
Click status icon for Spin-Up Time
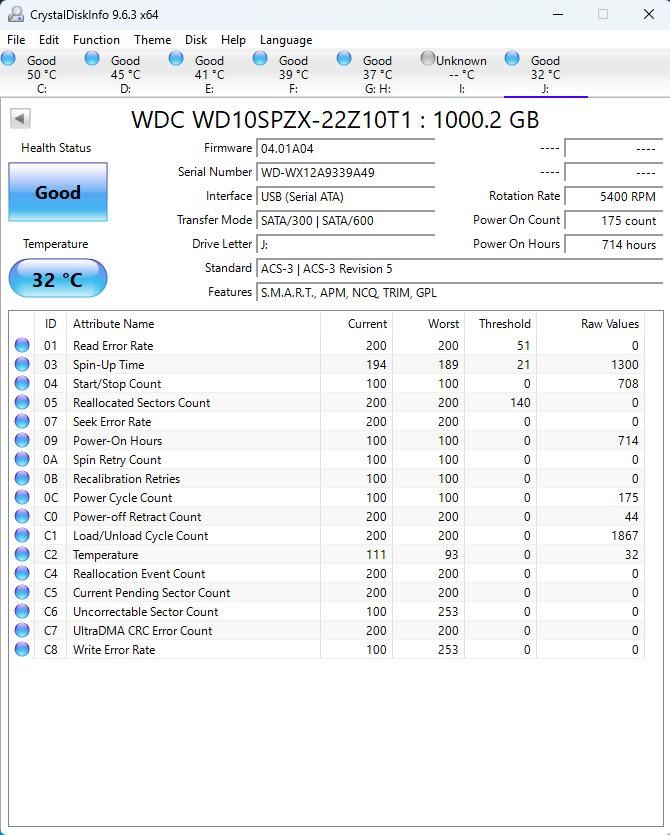pos(22,364)
